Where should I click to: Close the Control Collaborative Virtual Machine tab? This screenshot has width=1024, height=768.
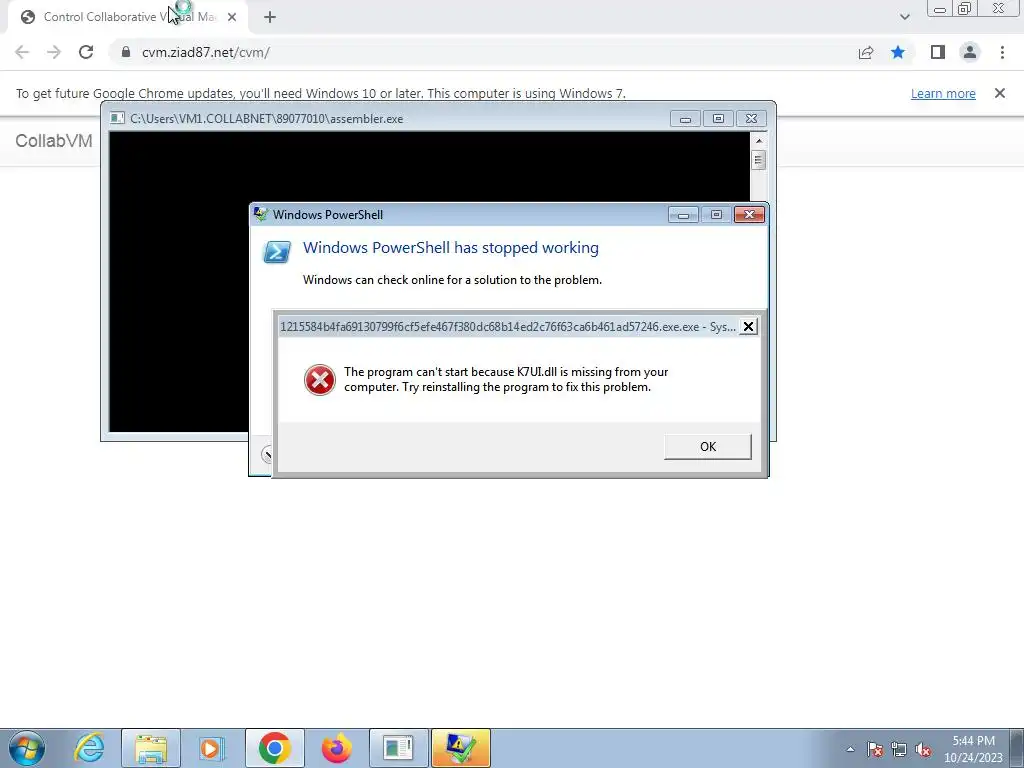[x=232, y=17]
